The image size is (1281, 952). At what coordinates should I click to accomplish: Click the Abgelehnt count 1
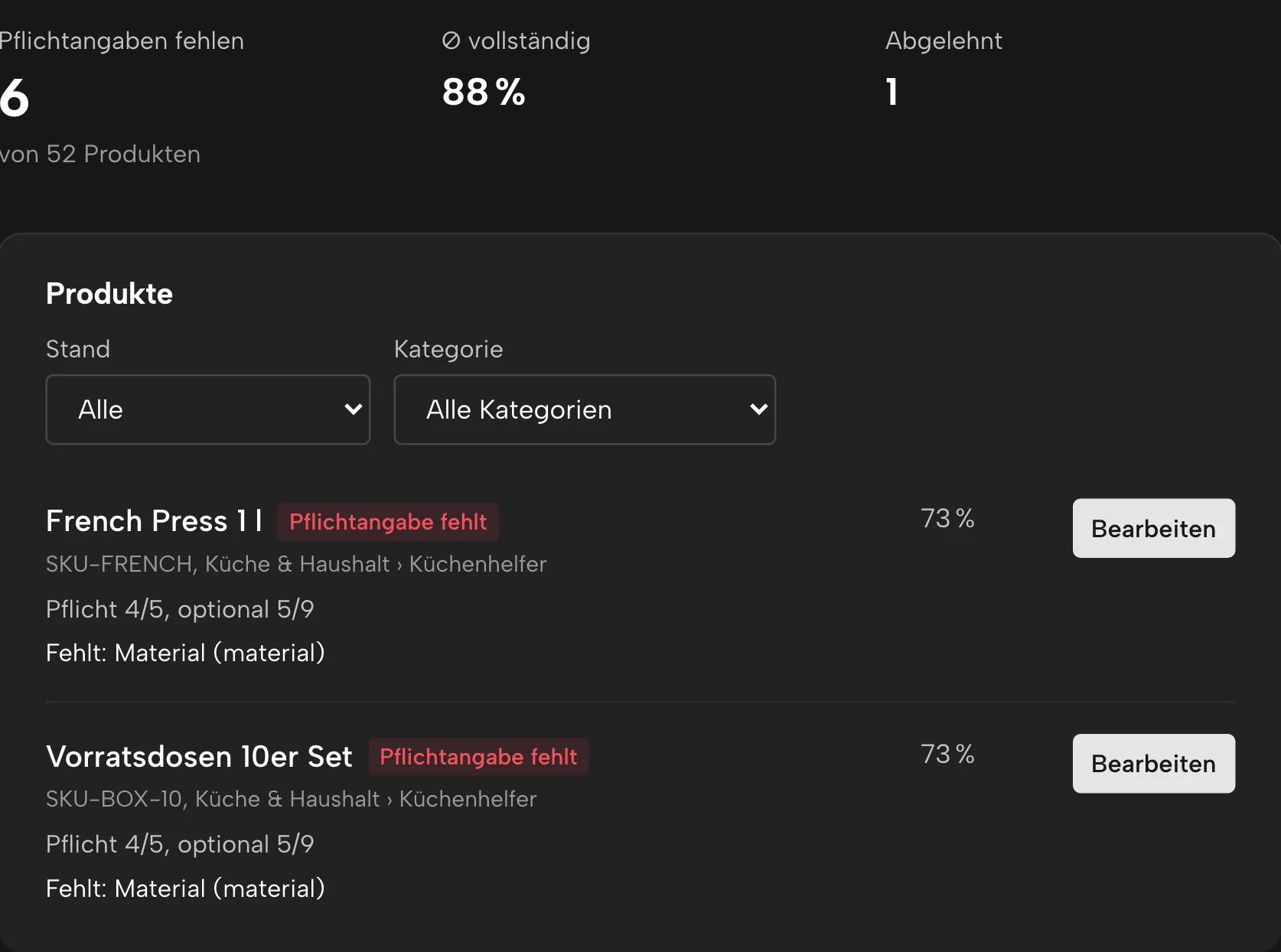pos(892,92)
